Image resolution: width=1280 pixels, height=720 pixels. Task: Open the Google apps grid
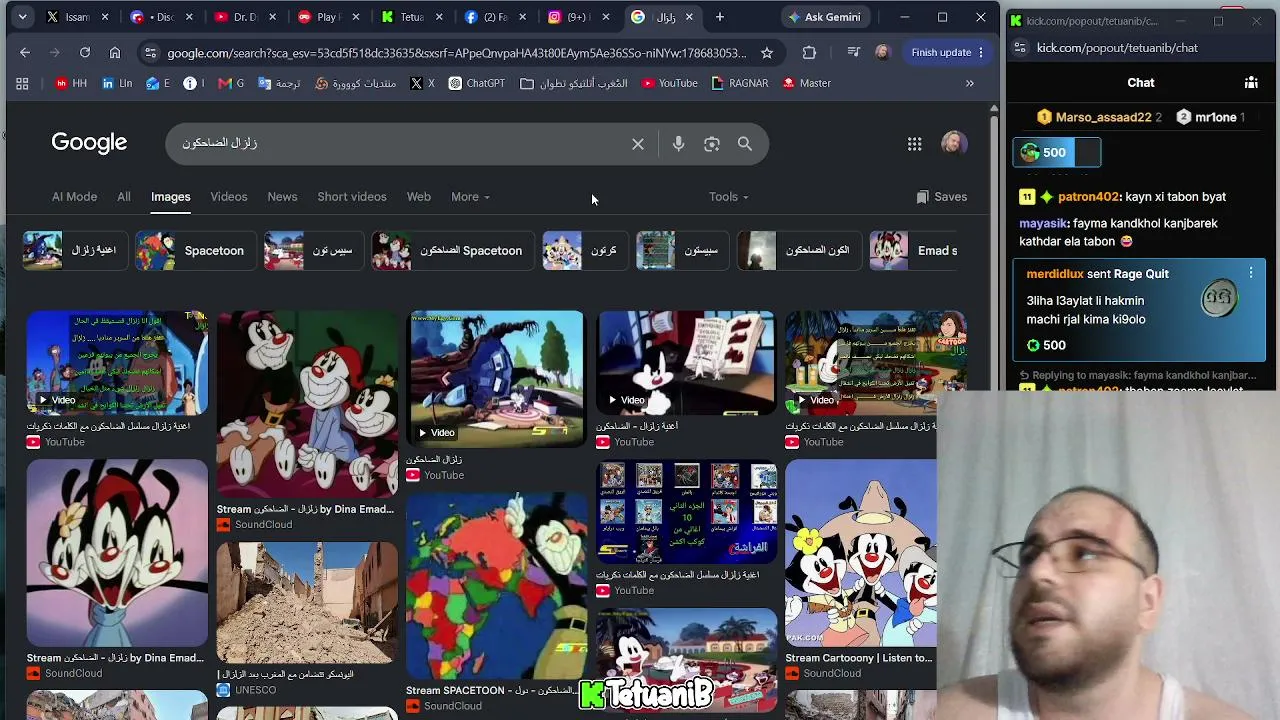point(914,144)
